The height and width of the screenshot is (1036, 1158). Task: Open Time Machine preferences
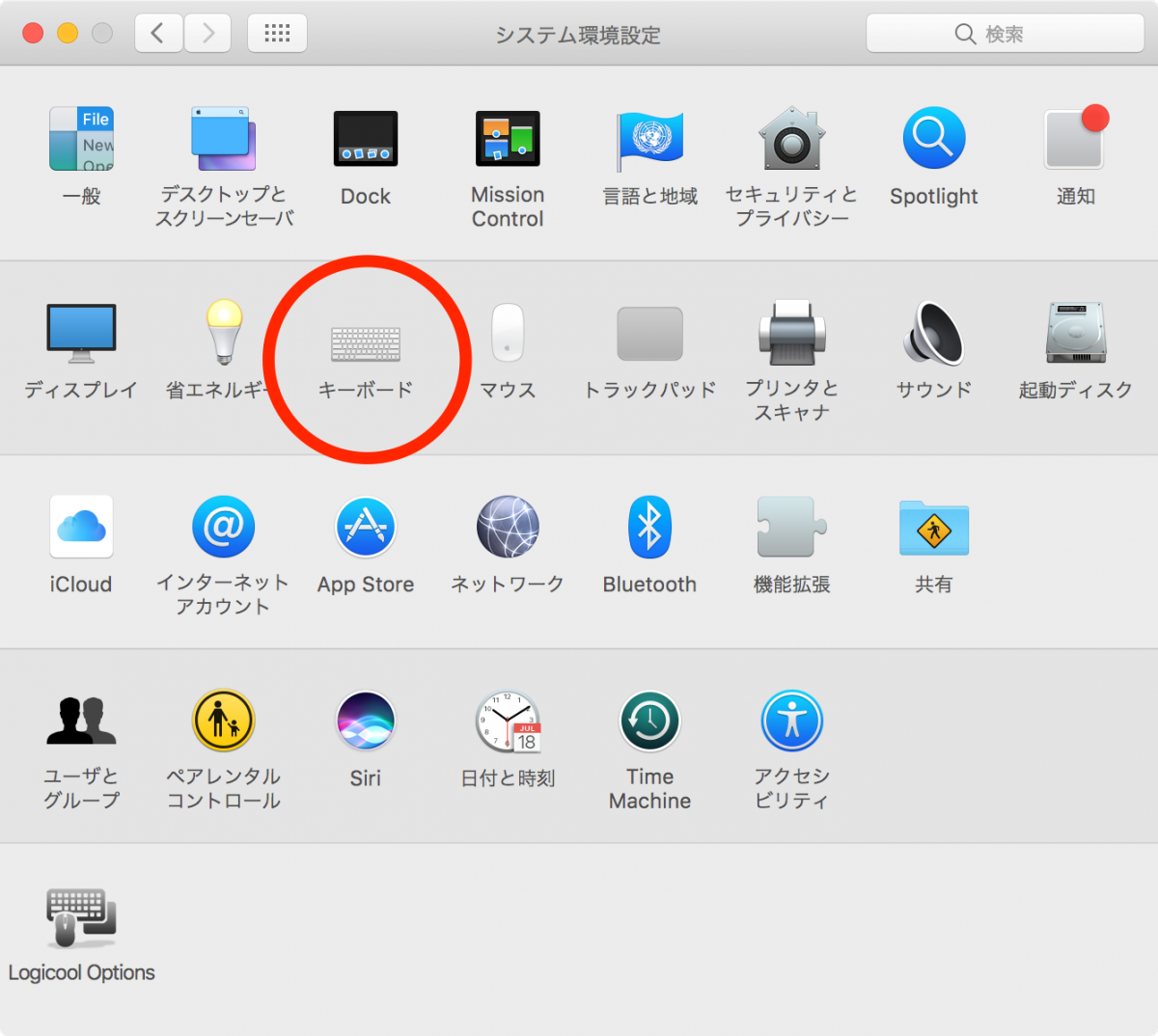[649, 720]
